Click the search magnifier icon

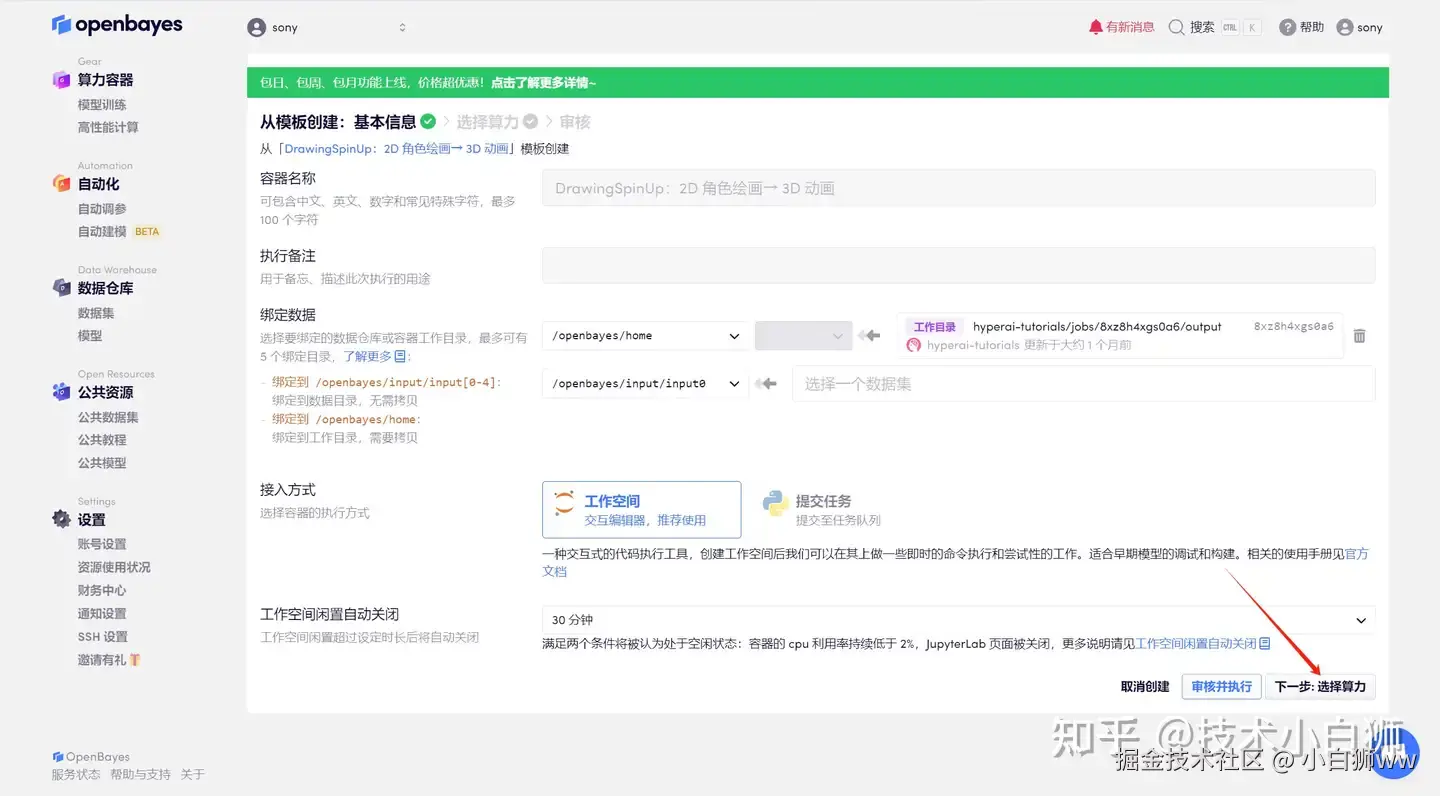[x=1176, y=27]
